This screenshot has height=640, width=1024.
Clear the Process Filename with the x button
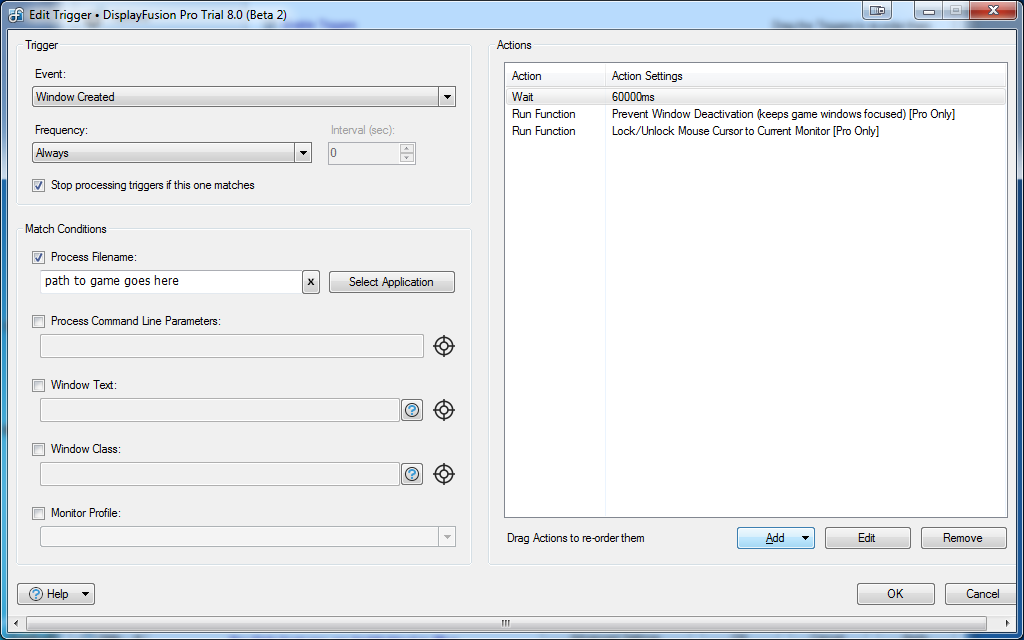pos(311,282)
